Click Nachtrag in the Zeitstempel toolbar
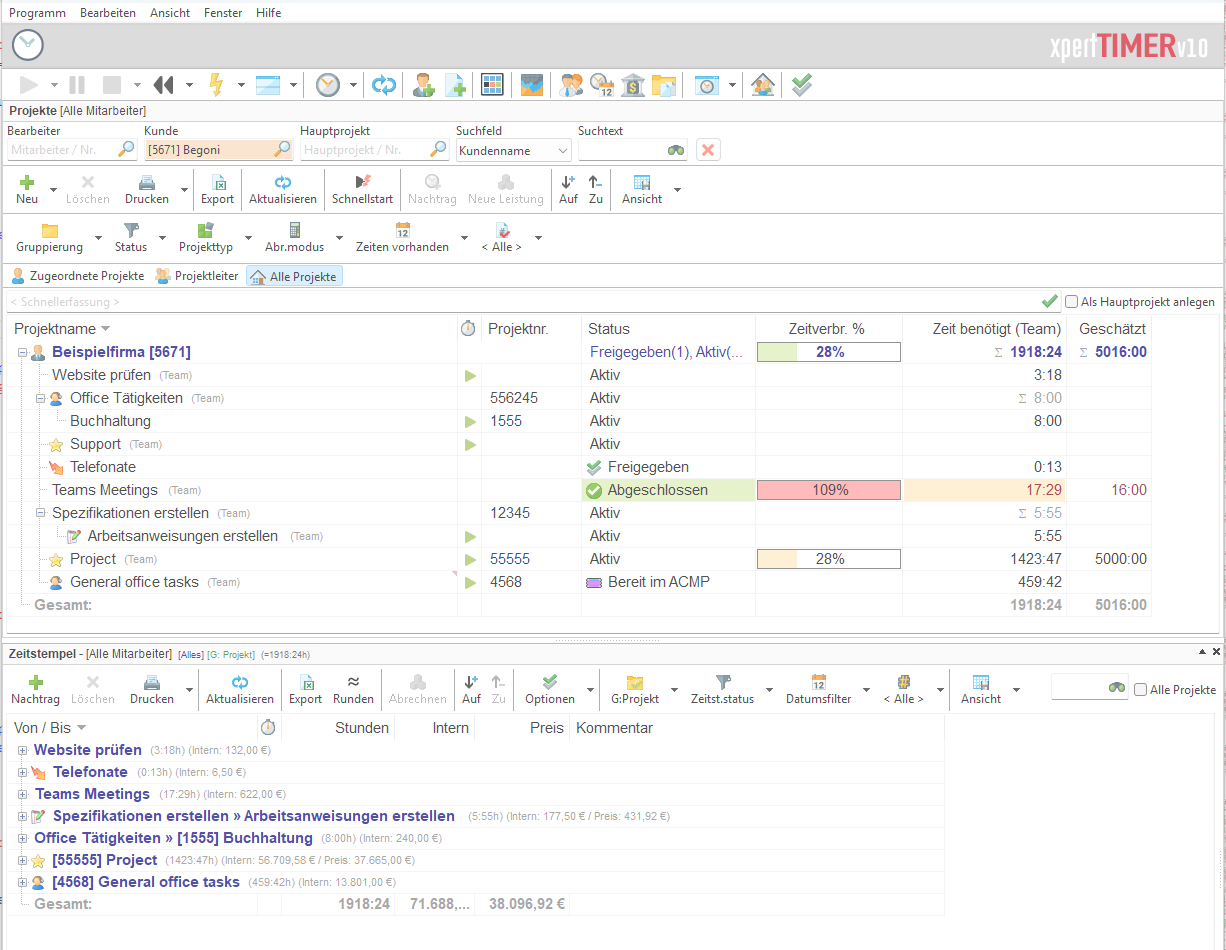 [36, 689]
